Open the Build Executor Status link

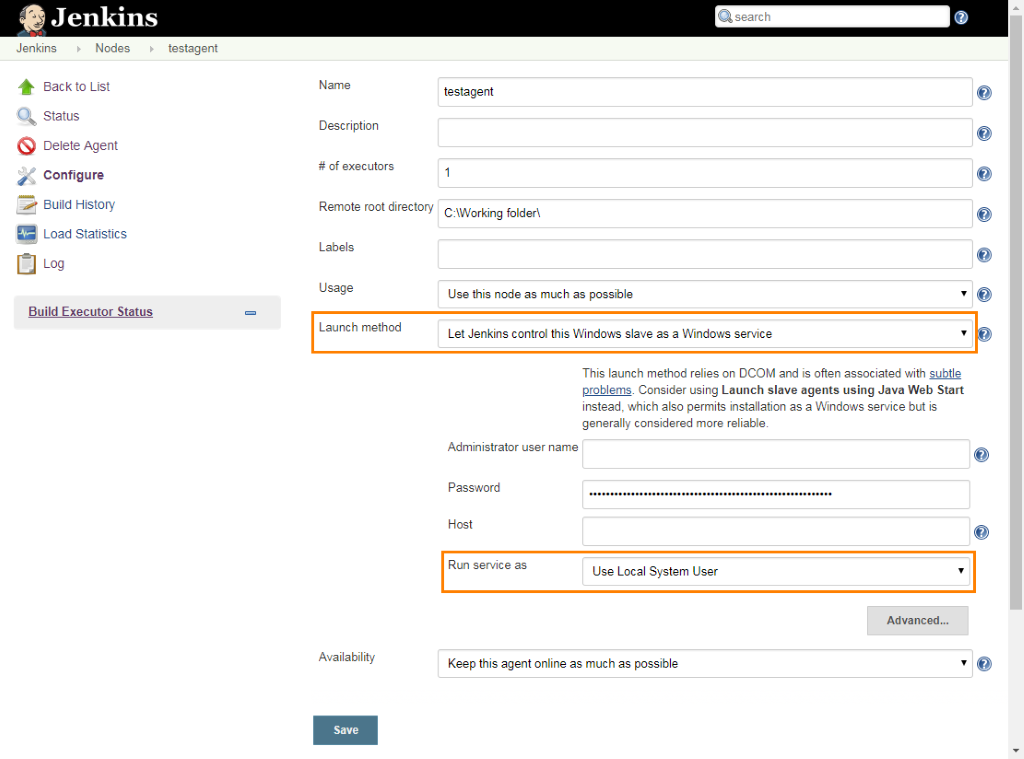[x=91, y=312]
